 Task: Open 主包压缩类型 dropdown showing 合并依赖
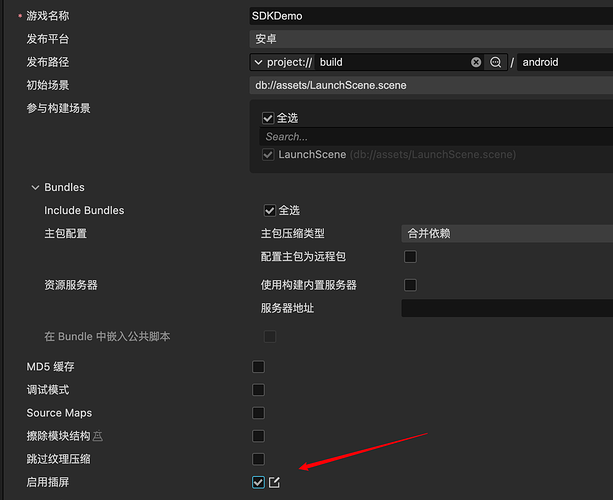507,233
